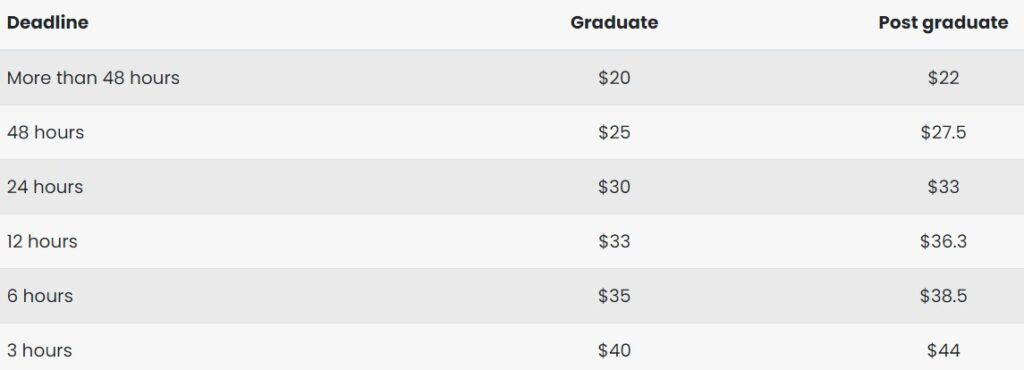
Task: Click the $36.3 Post graduate price
Action: [x=943, y=241]
